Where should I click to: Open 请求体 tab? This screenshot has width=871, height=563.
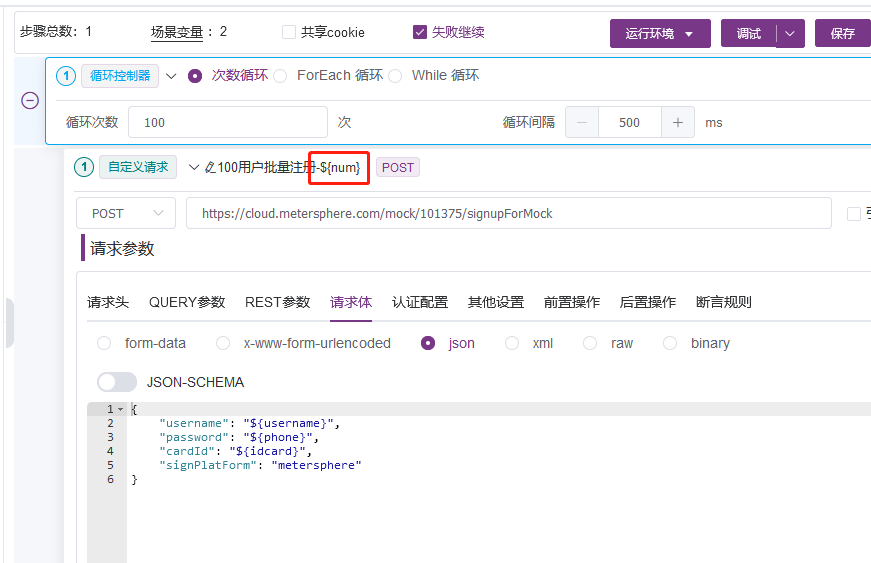click(351, 302)
